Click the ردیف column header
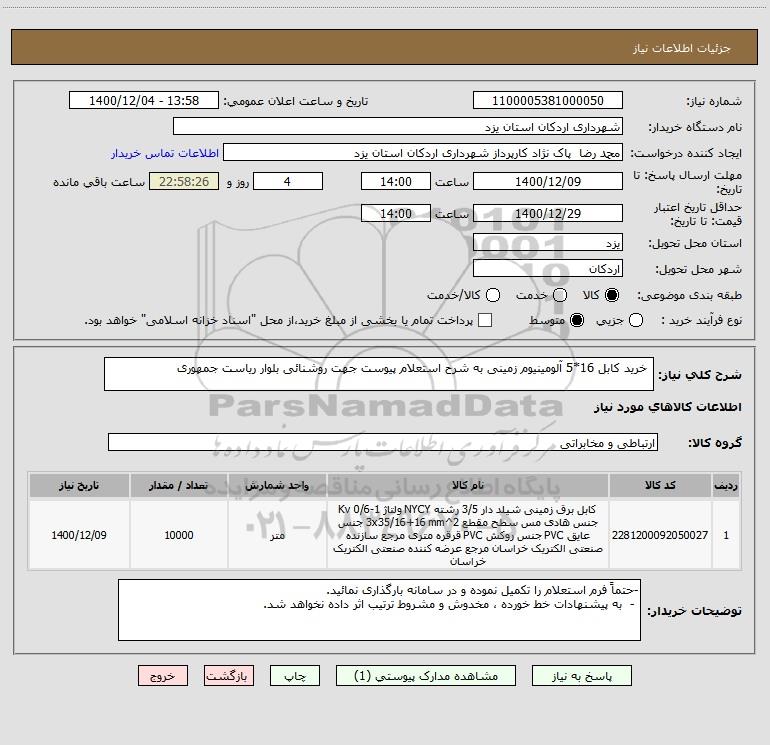This screenshot has width=770, height=745. point(726,485)
